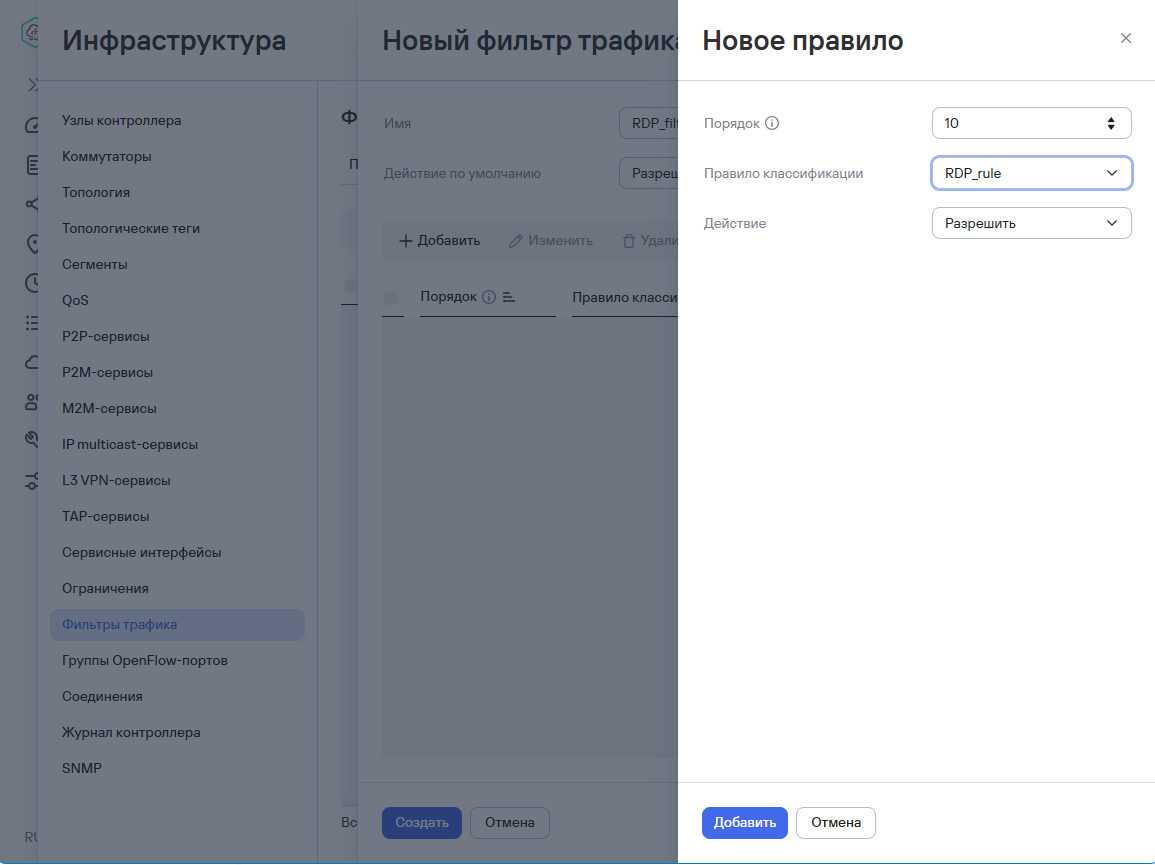
Task: Click the info icon in the Порядок column header
Action: pyautogui.click(x=488, y=297)
